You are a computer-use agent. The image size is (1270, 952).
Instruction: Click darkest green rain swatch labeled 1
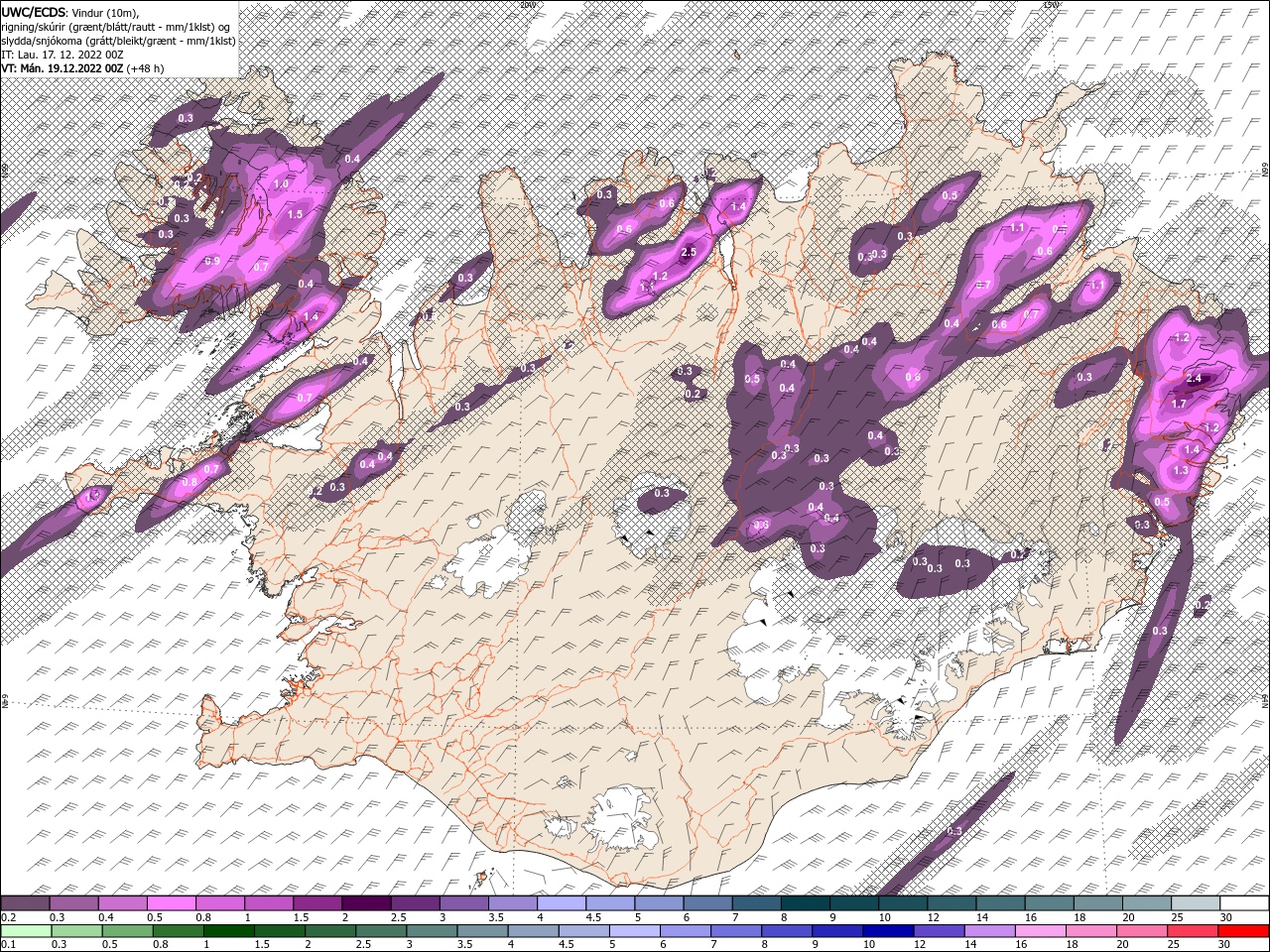point(229,931)
